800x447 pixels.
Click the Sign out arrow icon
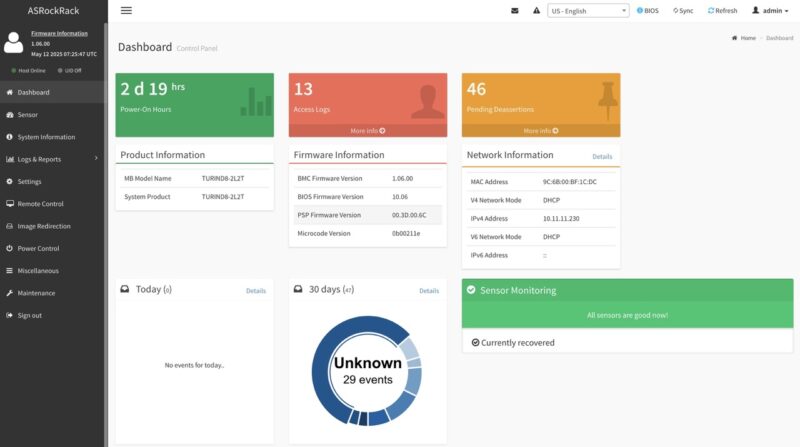[10, 315]
